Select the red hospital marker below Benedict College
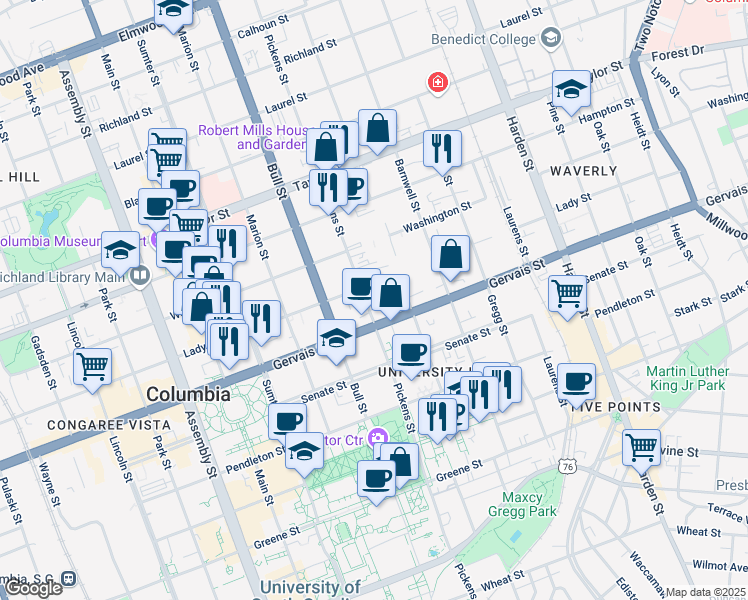 click(437, 83)
